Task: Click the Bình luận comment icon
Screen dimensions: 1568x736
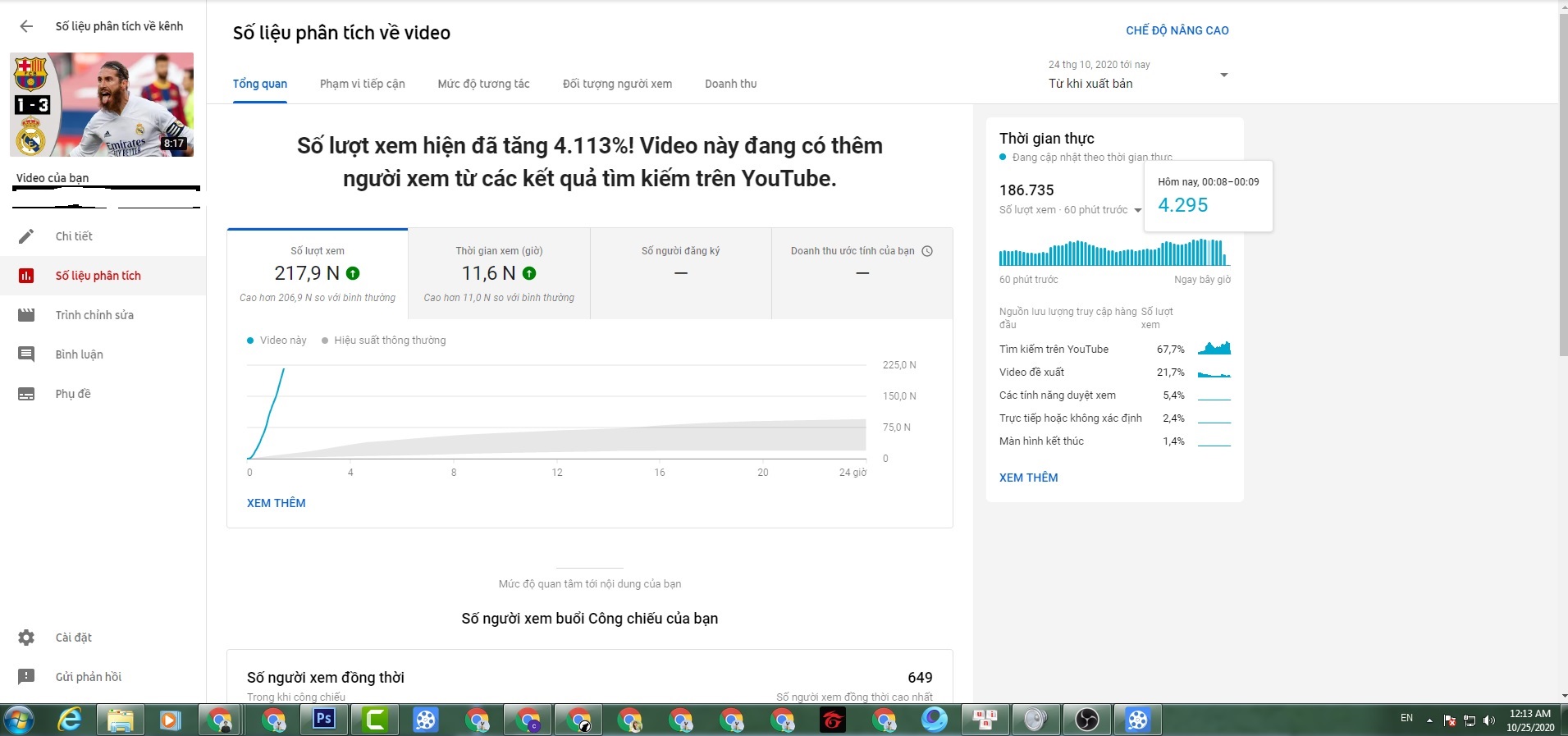Action: (26, 354)
